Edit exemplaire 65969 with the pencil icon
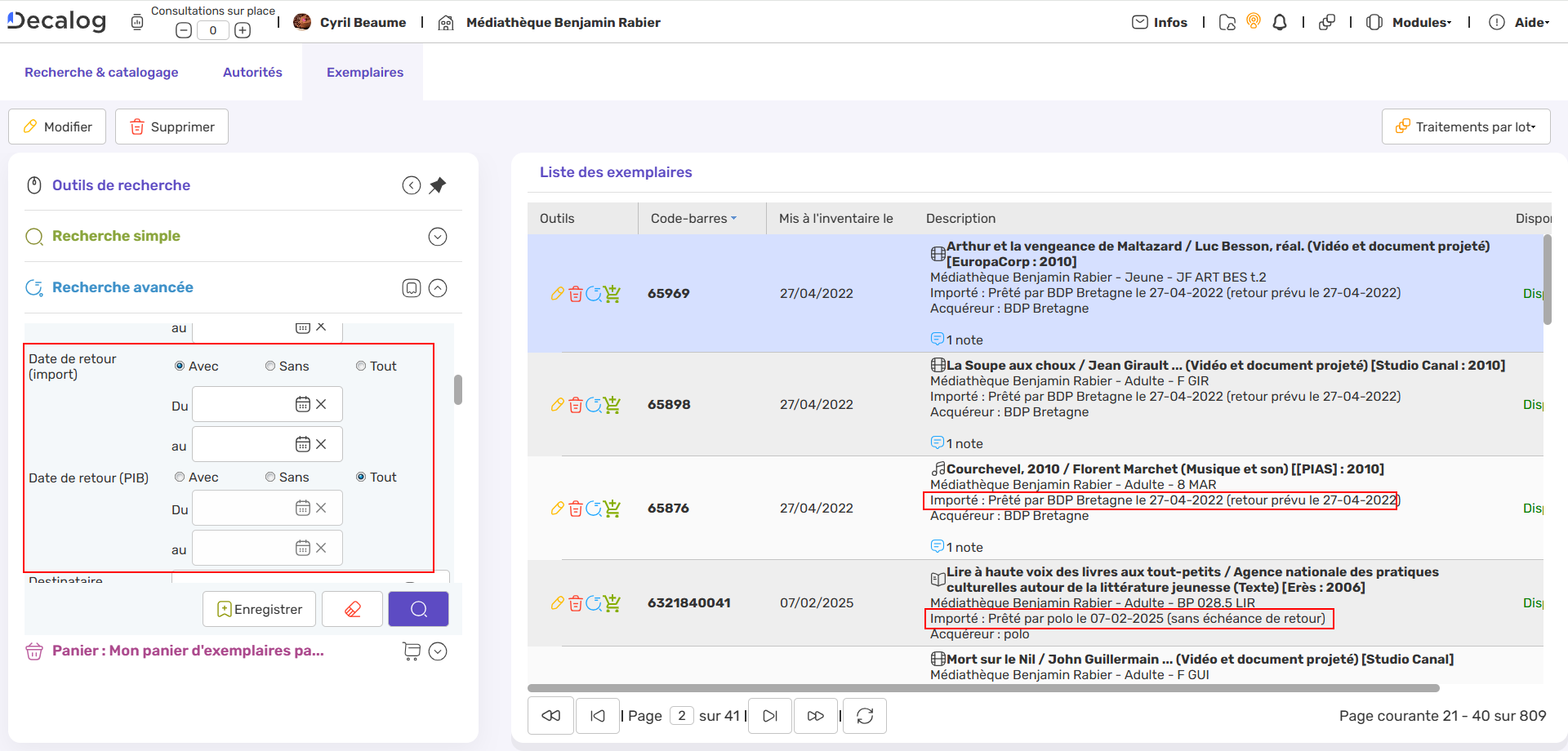 [558, 294]
